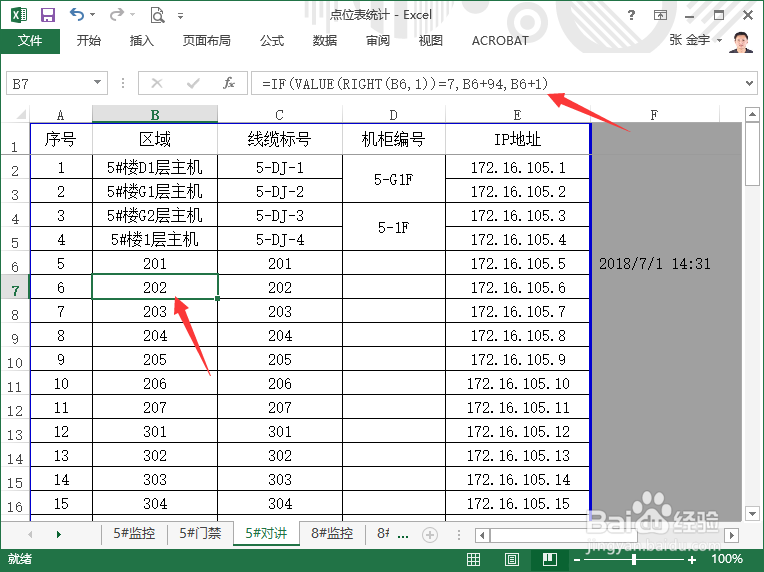Switch to the 开始 ribbon tab
The image size is (764, 572).
pos(89,41)
